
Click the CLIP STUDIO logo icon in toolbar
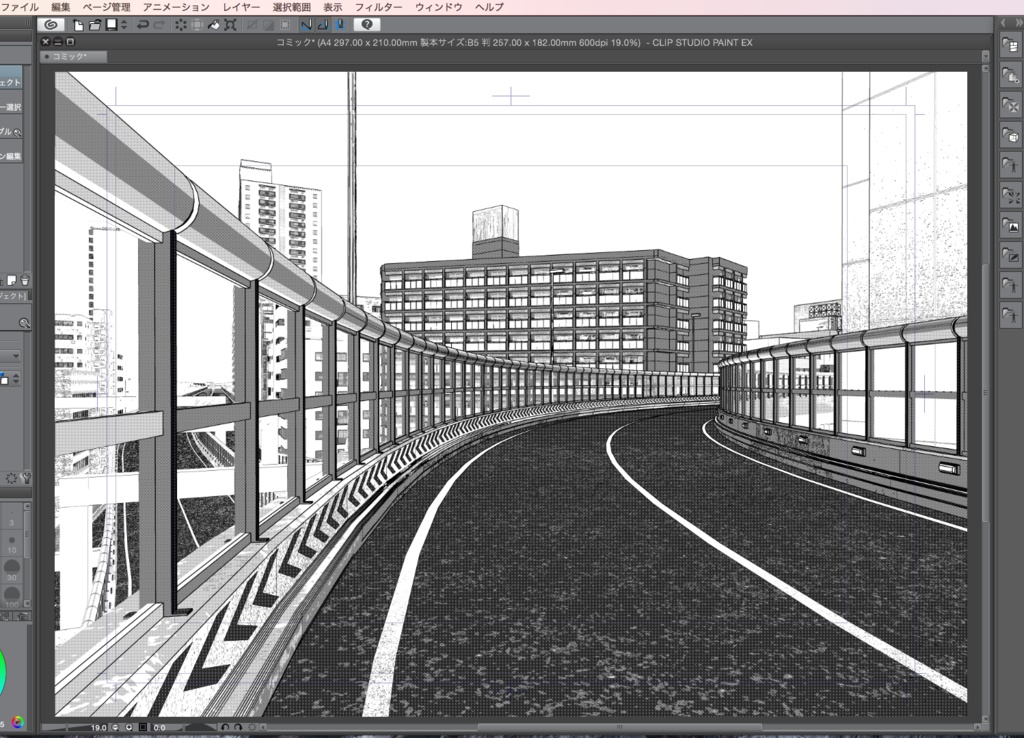49,23
